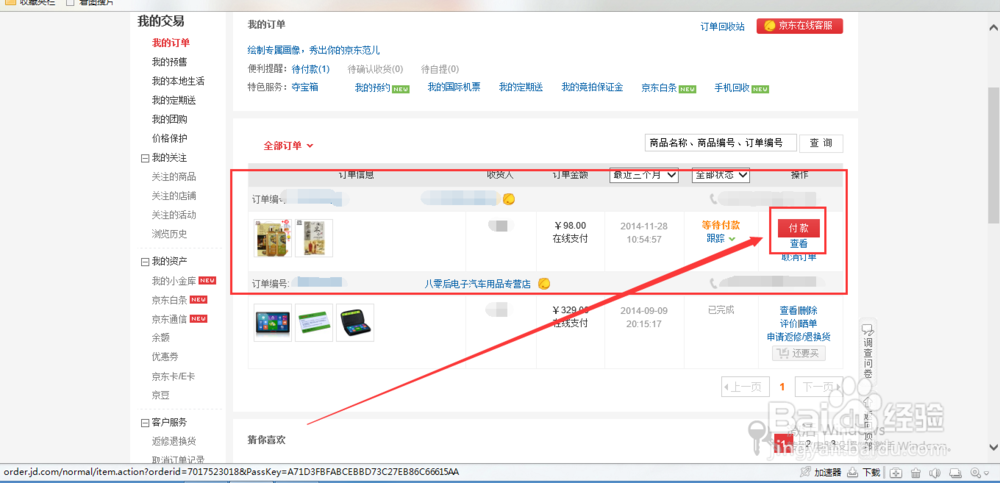The width and height of the screenshot is (1000, 483).
Task: Click the 取消订单 link
Action: coord(798,258)
